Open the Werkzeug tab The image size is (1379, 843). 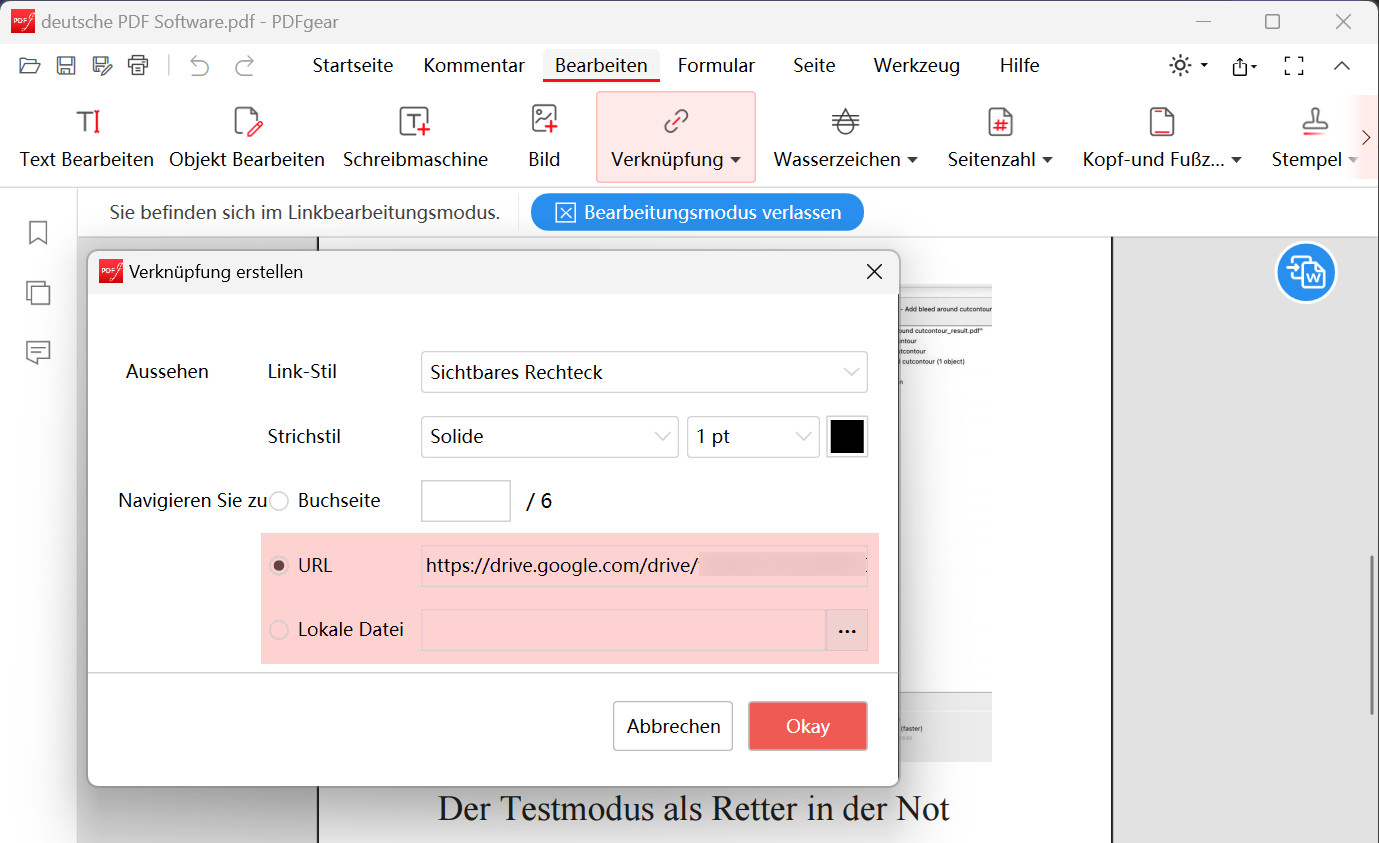(916, 66)
